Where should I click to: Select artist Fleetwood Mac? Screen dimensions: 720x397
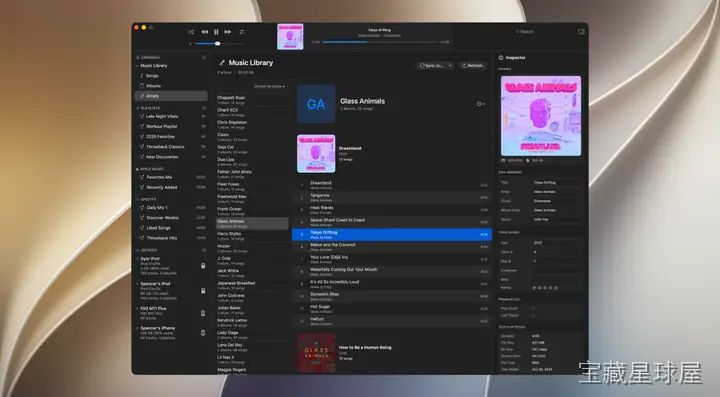(252, 199)
